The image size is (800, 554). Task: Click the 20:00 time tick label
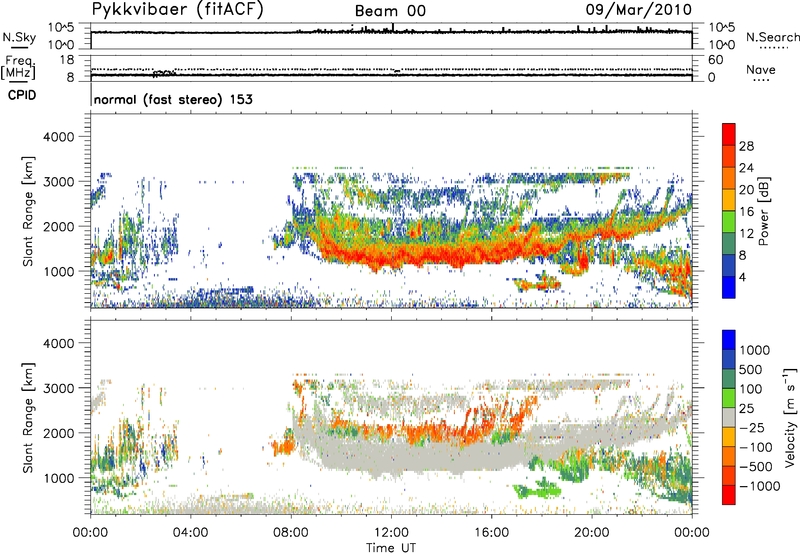[x=591, y=533]
